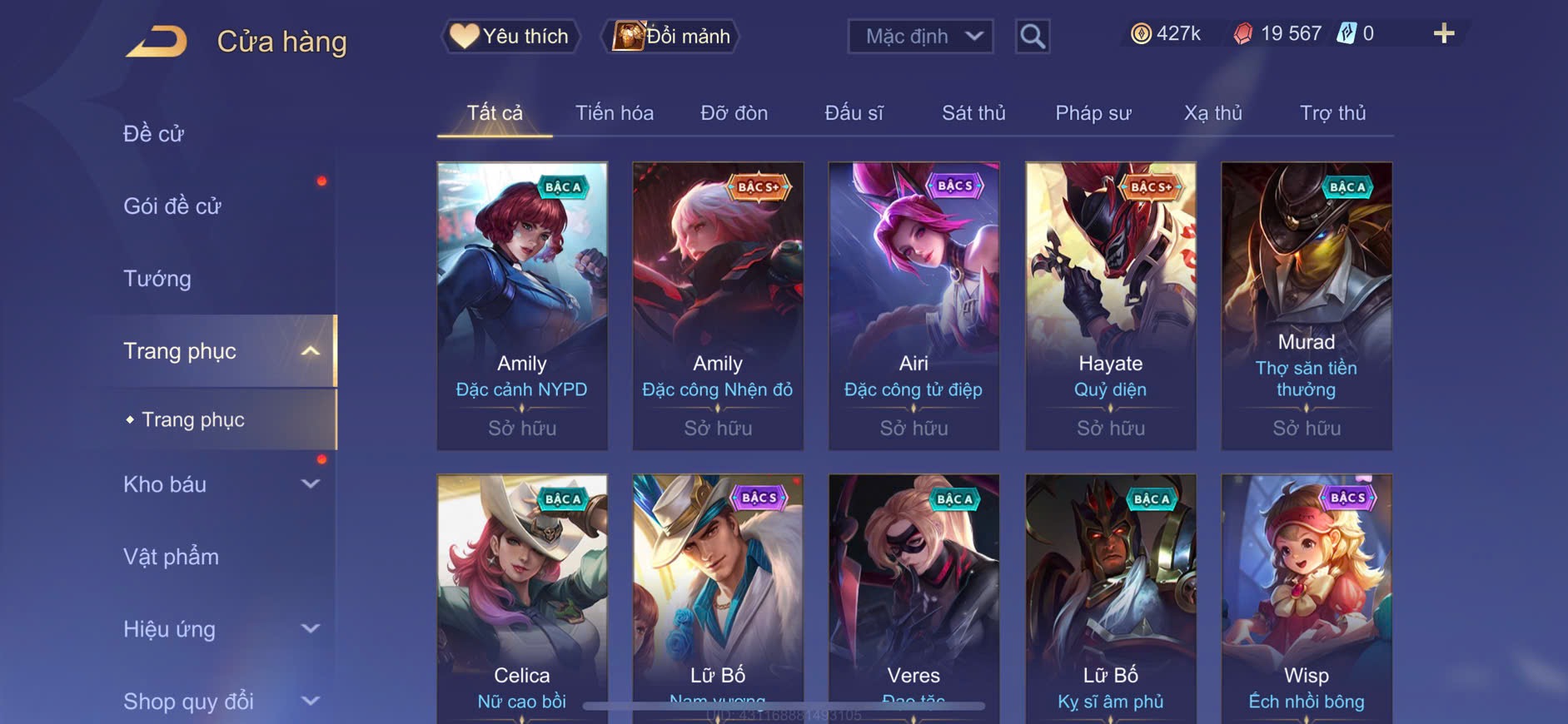This screenshot has height=724, width=1568.
Task: Tap the red gem currency icon
Action: pos(1242,33)
